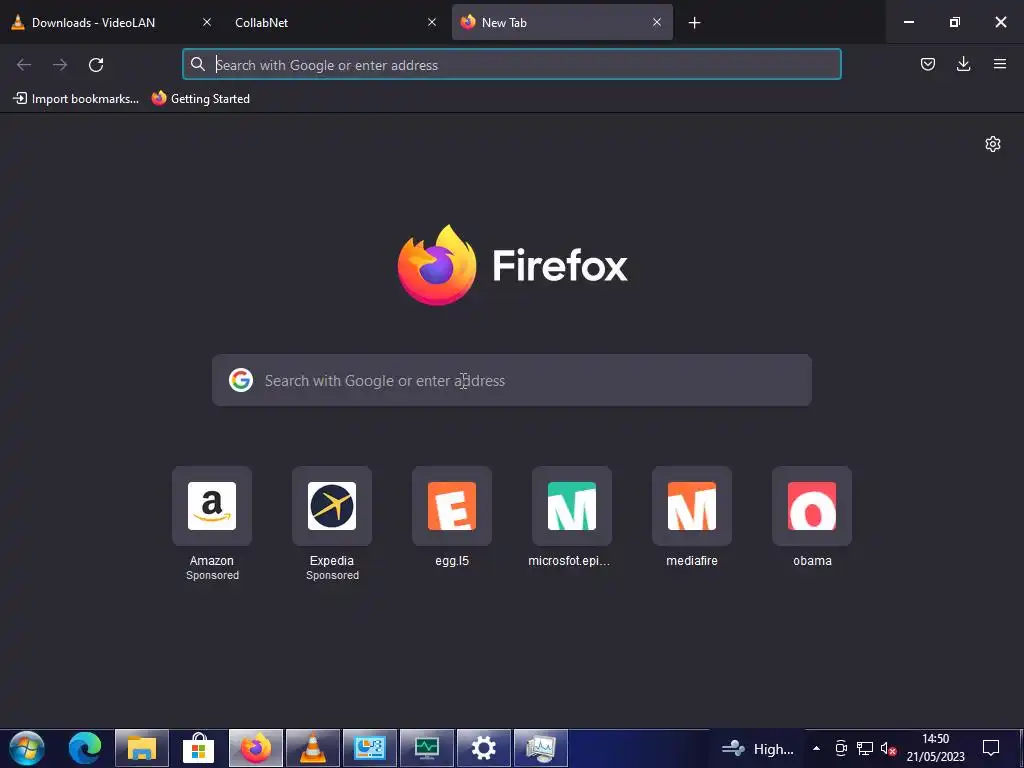
Task: Open the notification center icon
Action: pos(991,748)
